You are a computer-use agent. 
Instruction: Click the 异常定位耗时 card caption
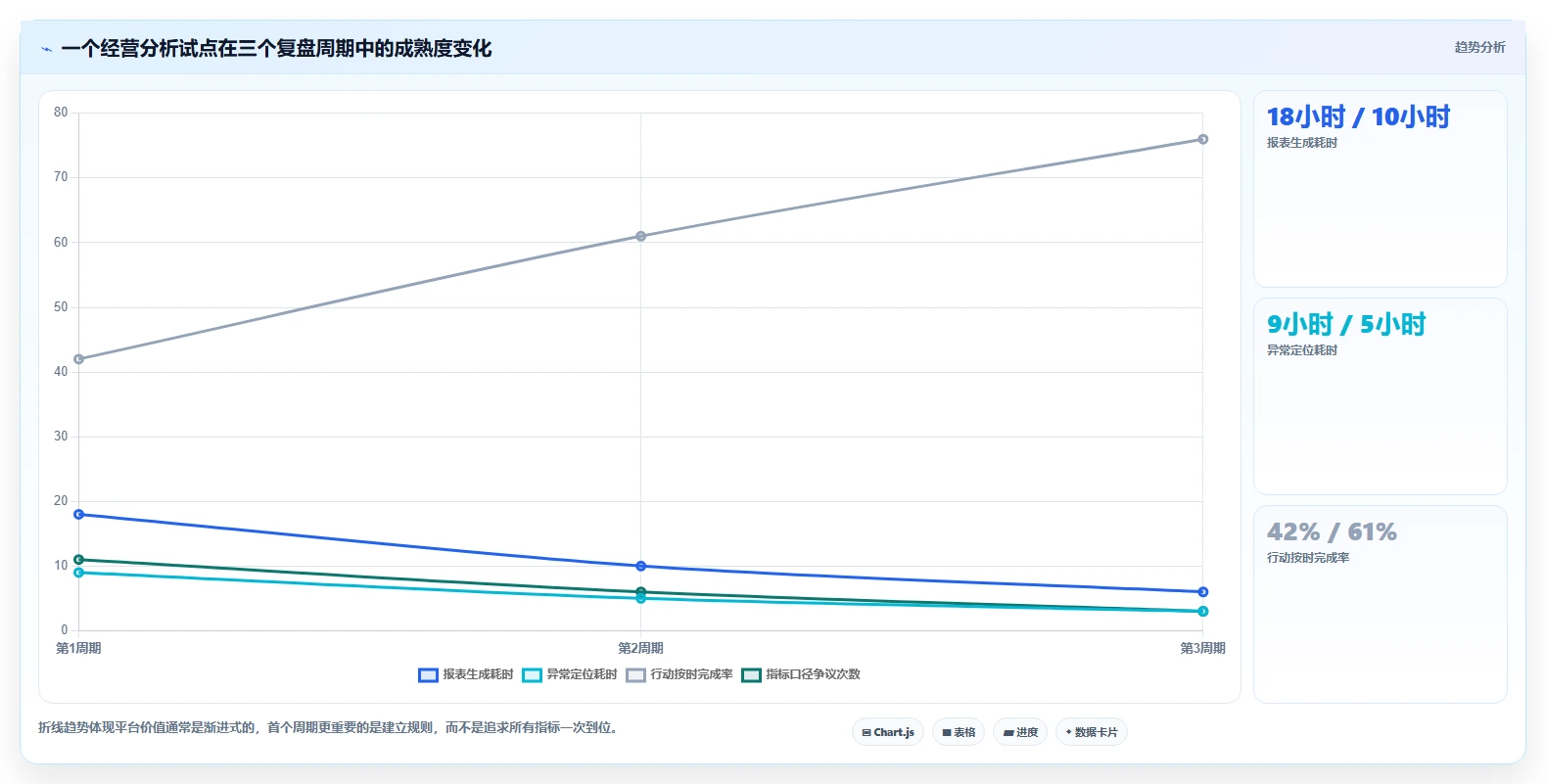[1302, 350]
